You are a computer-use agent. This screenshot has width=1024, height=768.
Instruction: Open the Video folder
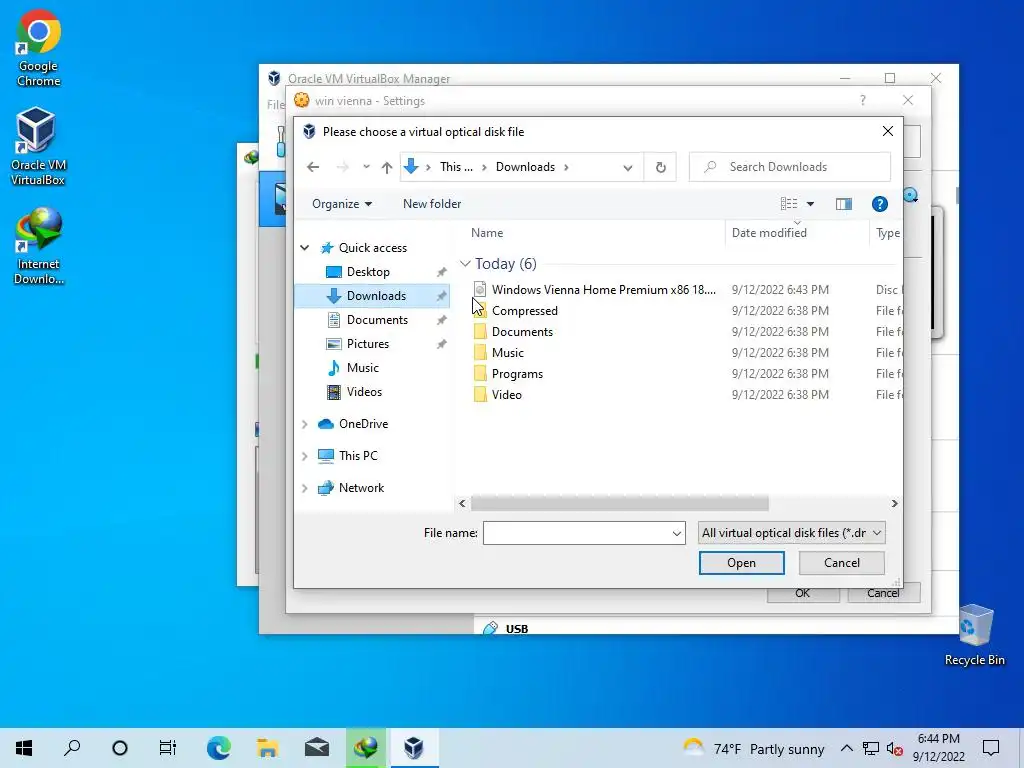click(x=506, y=394)
